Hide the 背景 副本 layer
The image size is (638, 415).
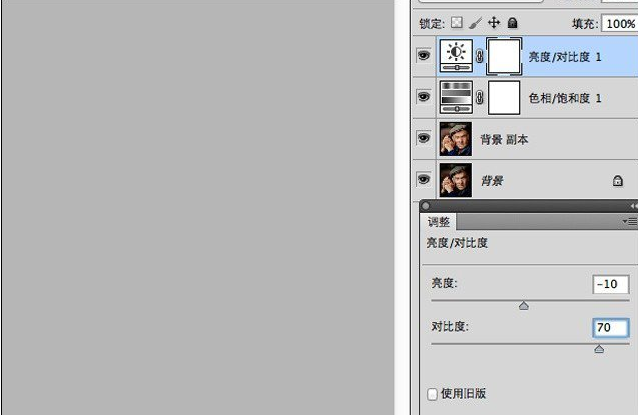[x=424, y=138]
